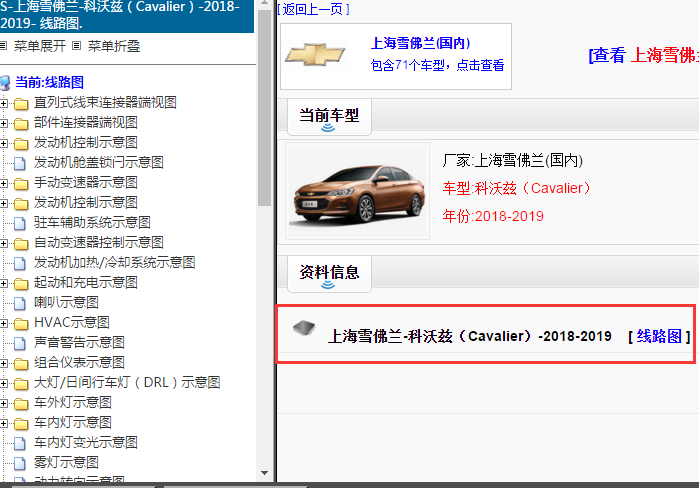Click 菜单折叠 text label
Screen dimensions: 699x488
click(114, 46)
